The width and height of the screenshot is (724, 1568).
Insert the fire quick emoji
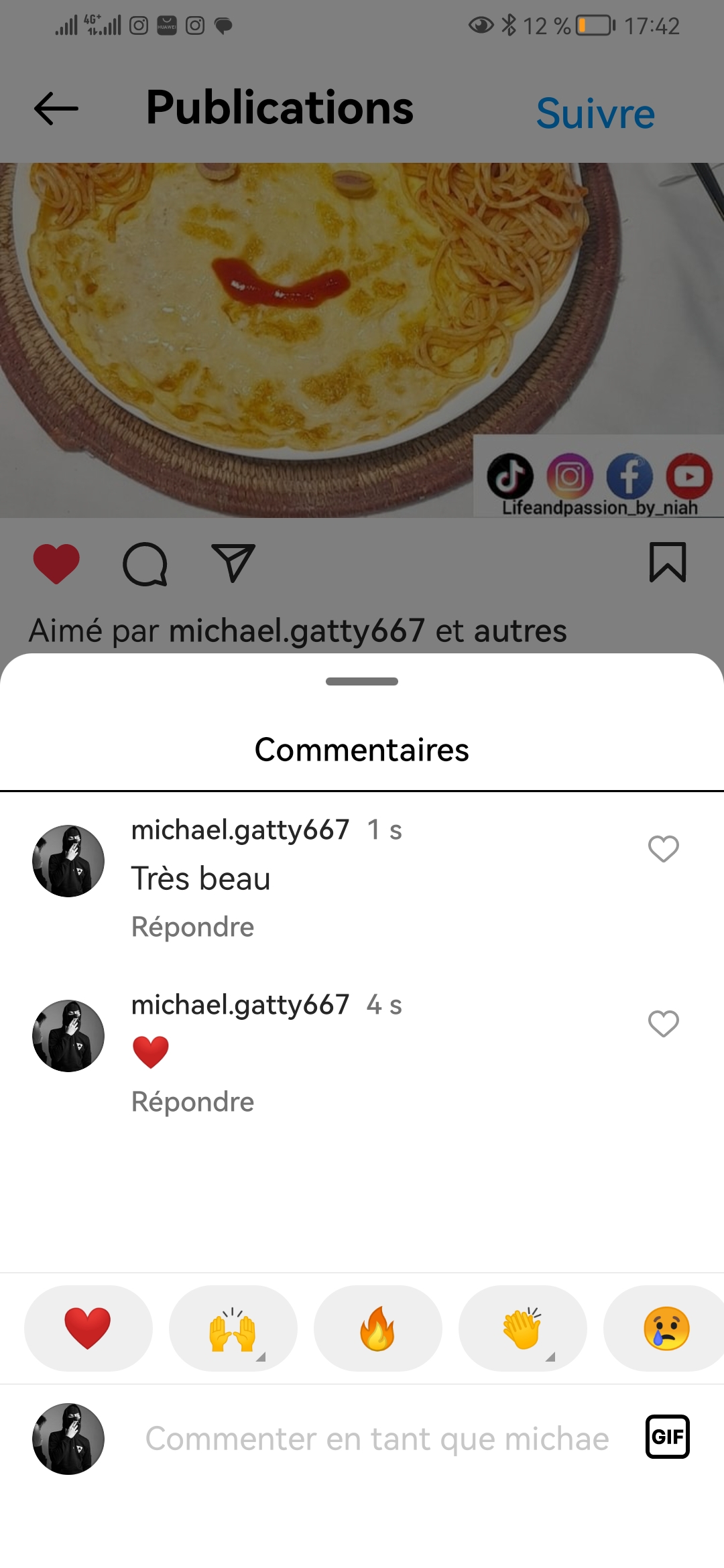pos(377,1328)
